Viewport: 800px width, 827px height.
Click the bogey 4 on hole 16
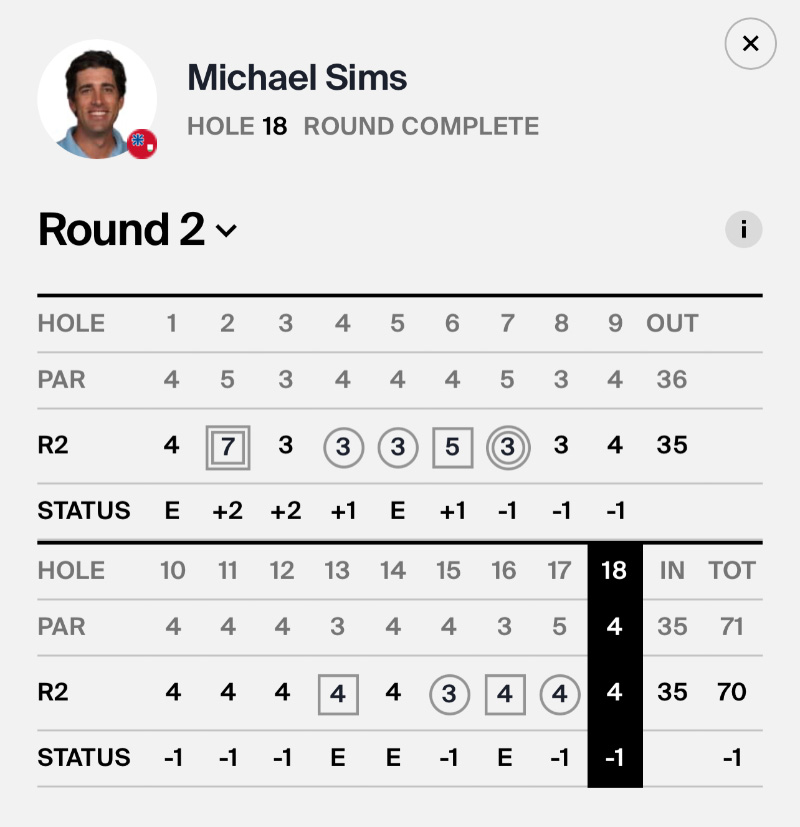[x=504, y=693]
